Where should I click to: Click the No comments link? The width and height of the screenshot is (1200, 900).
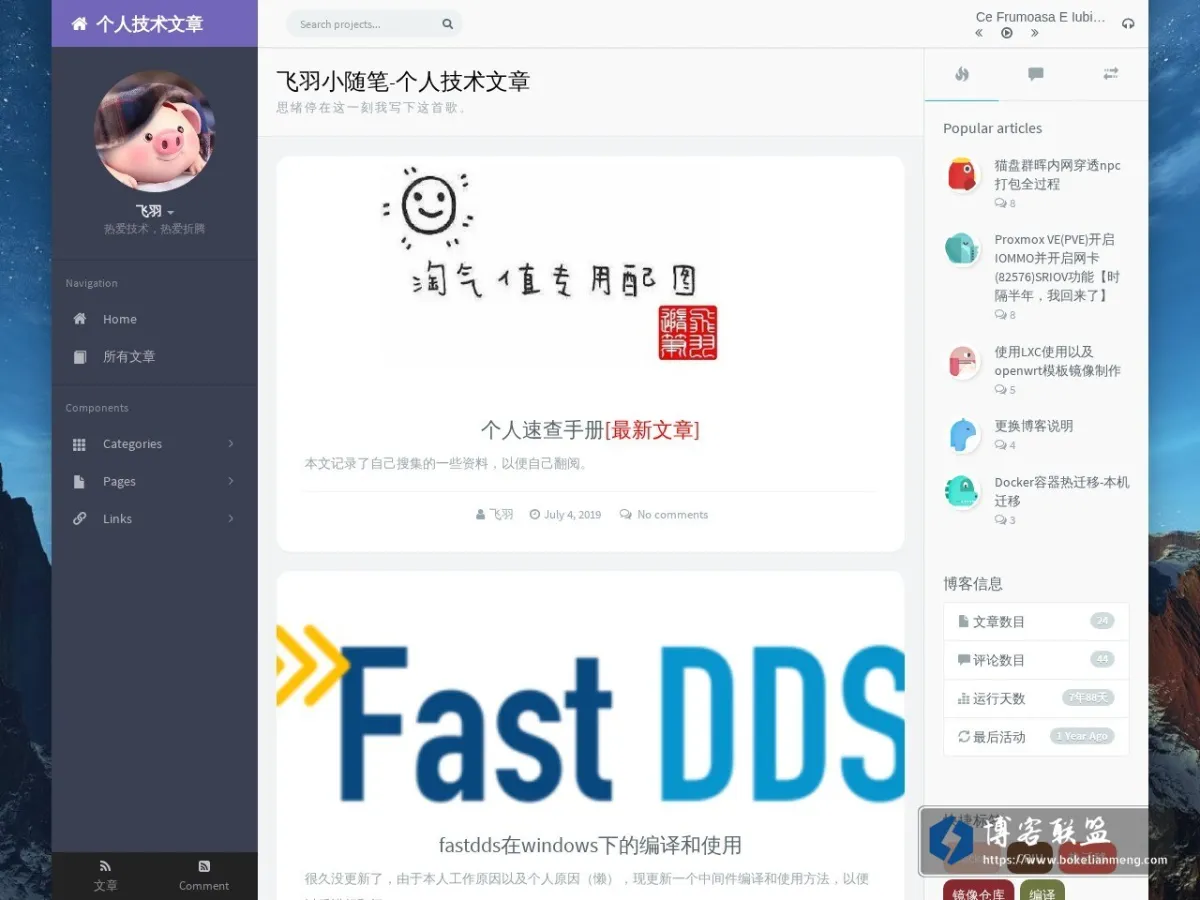(664, 514)
